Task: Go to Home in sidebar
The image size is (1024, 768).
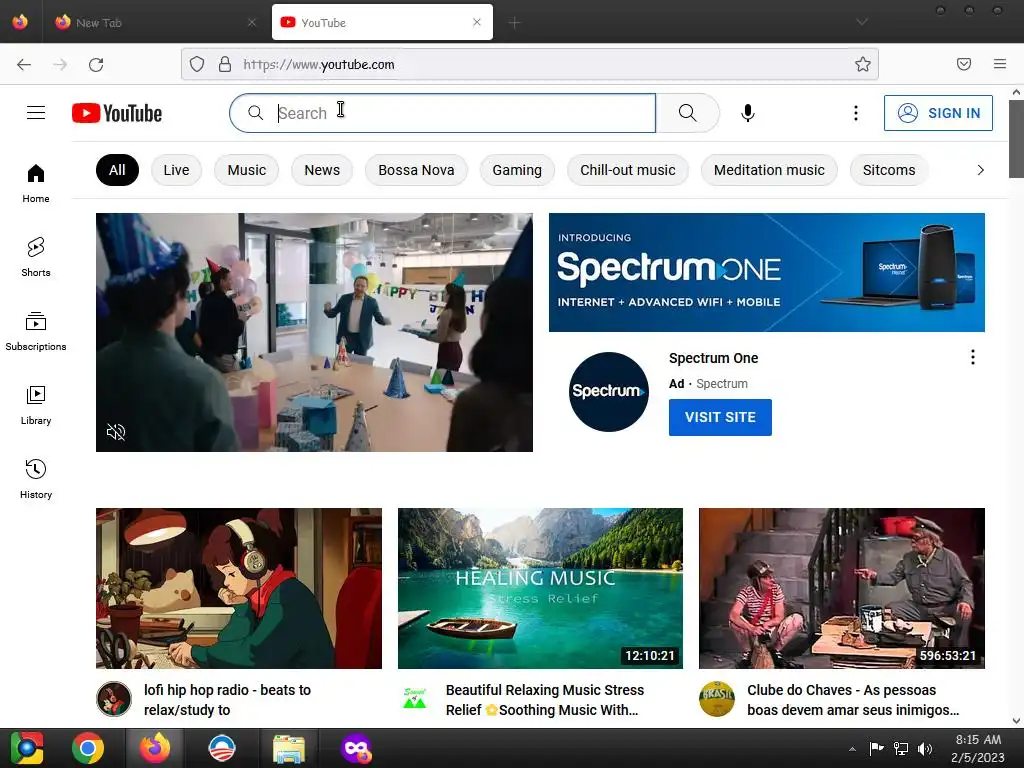Action: point(36,184)
